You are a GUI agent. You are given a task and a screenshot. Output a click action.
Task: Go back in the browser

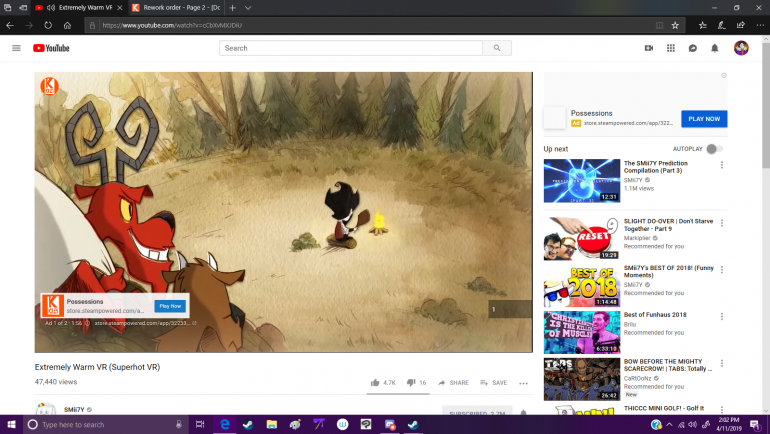pyautogui.click(x=10, y=25)
